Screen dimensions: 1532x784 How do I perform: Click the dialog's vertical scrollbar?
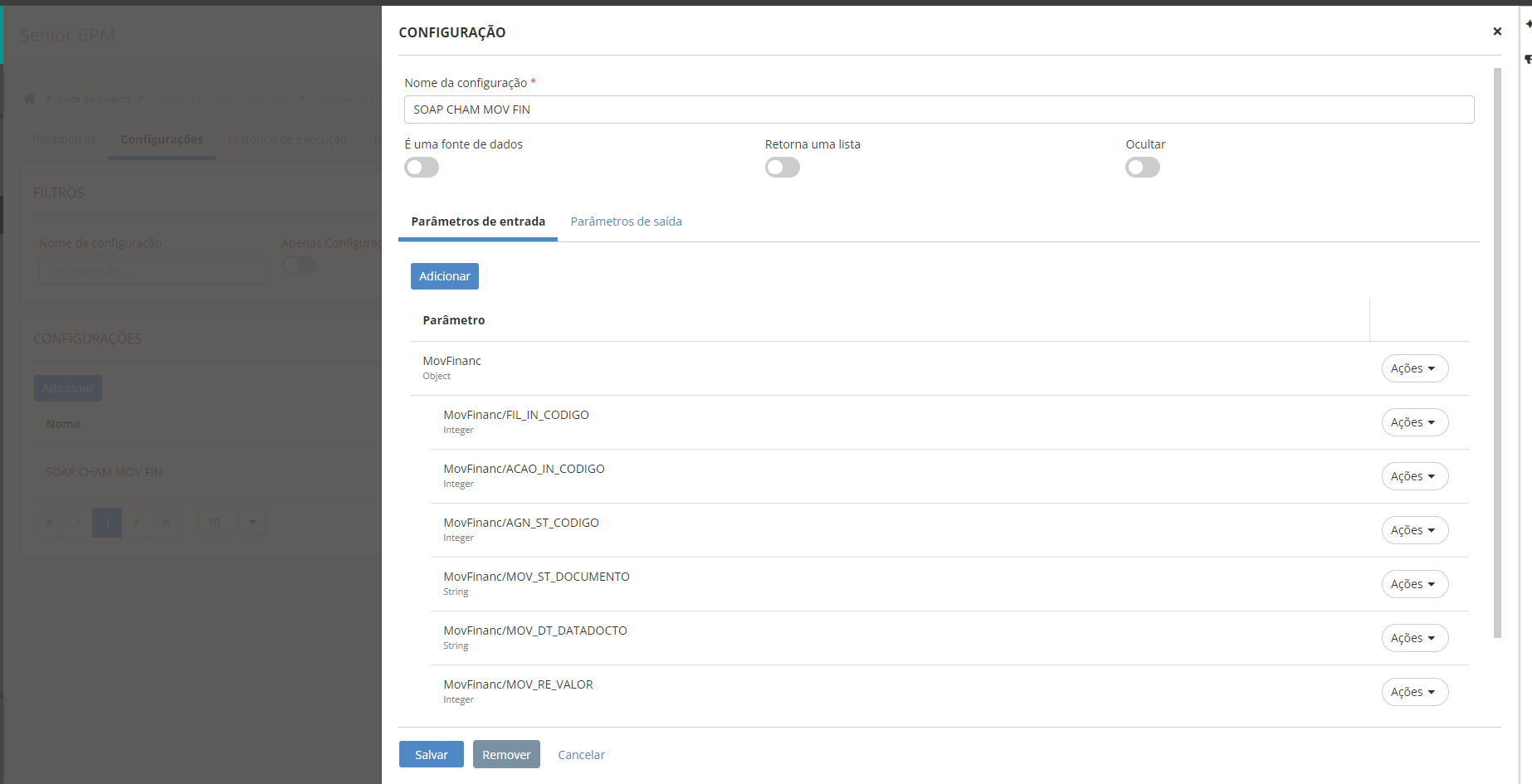(1497, 348)
